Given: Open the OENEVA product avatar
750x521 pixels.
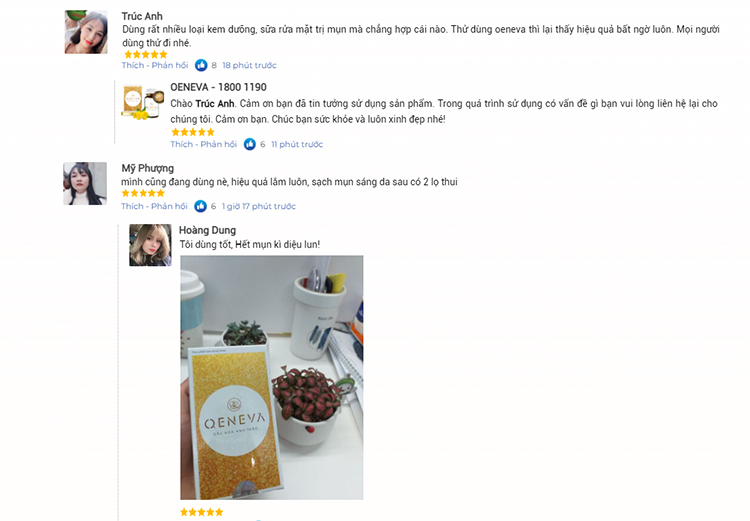Looking at the screenshot, I should tap(143, 102).
